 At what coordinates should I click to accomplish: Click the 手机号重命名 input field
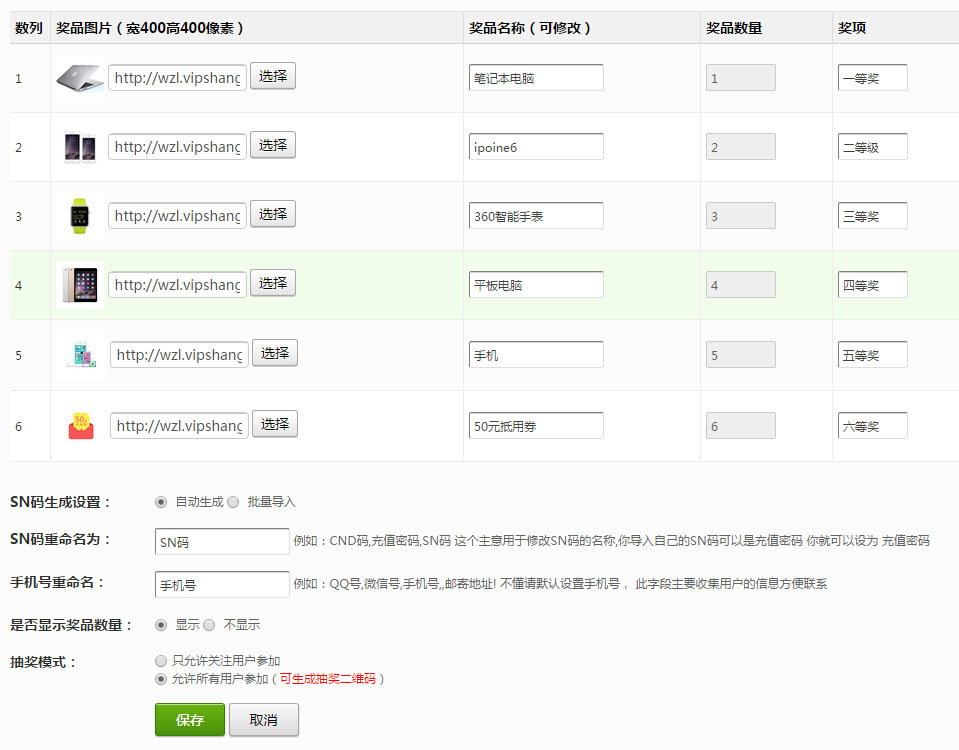point(222,584)
